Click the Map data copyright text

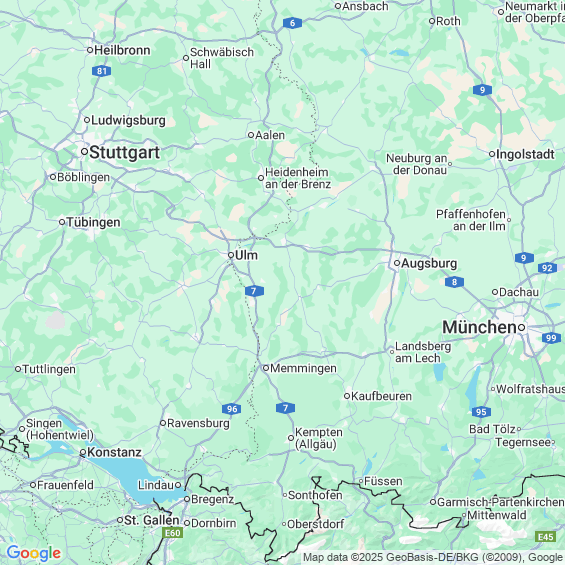(433, 557)
